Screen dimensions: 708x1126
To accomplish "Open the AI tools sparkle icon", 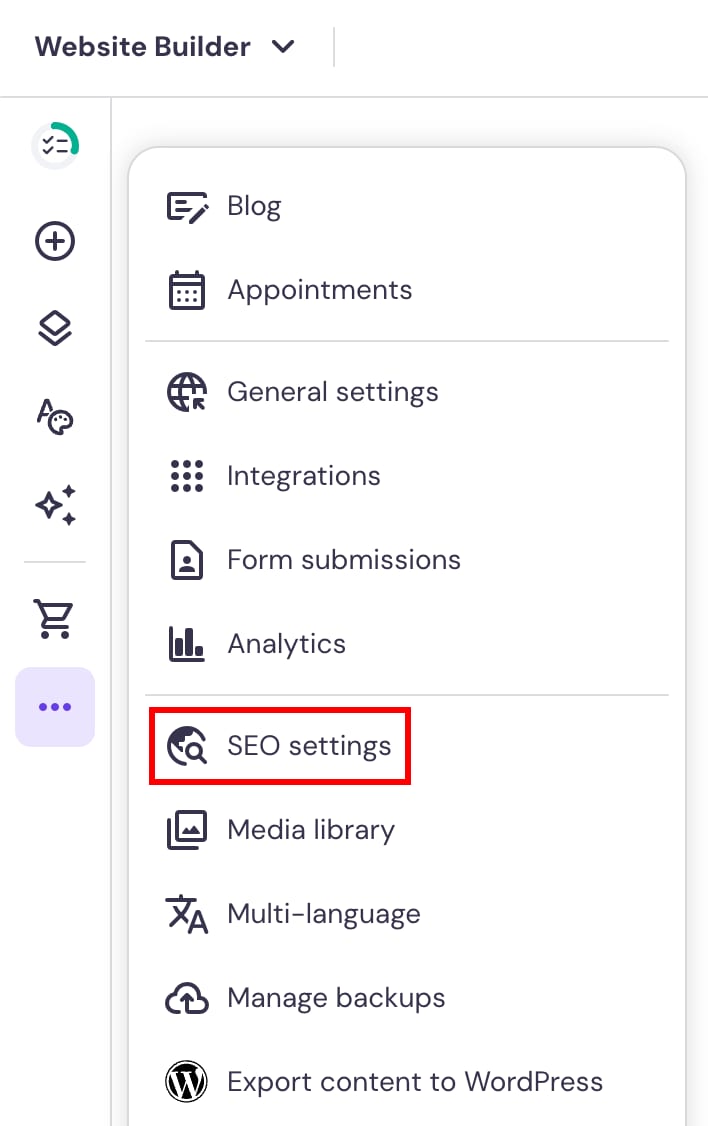I will 55,505.
